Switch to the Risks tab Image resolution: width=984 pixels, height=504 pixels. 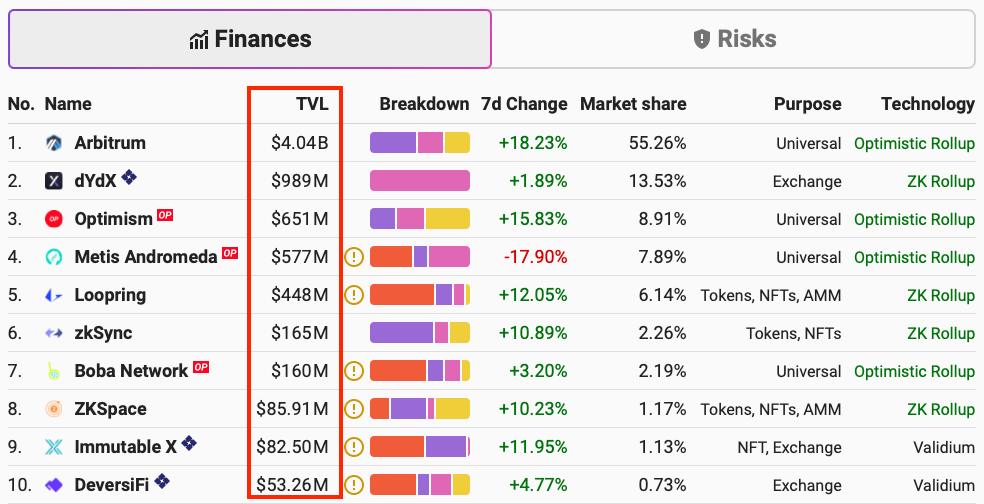pos(734,39)
